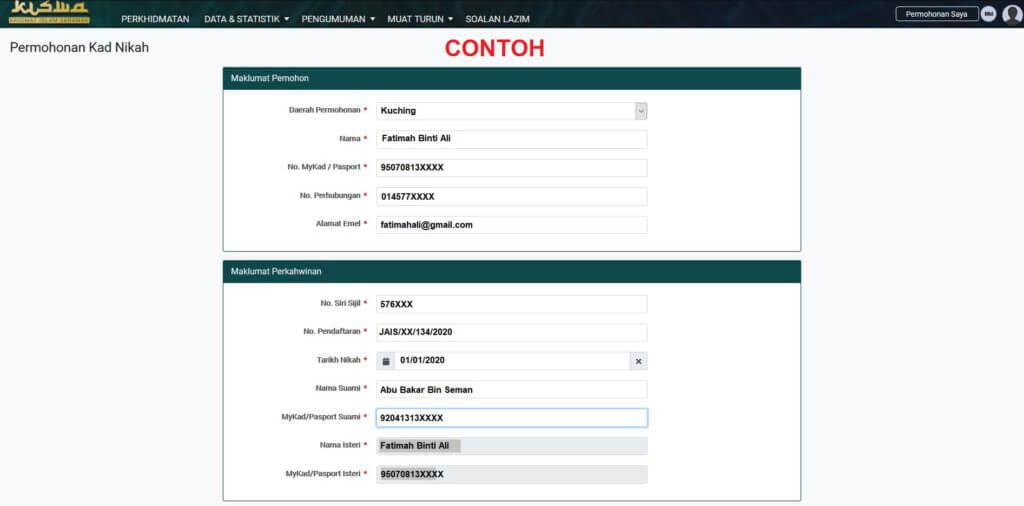Click the Tarikh Nikah date field 01/01/2020
The height and width of the screenshot is (506, 1024).
[x=512, y=361]
